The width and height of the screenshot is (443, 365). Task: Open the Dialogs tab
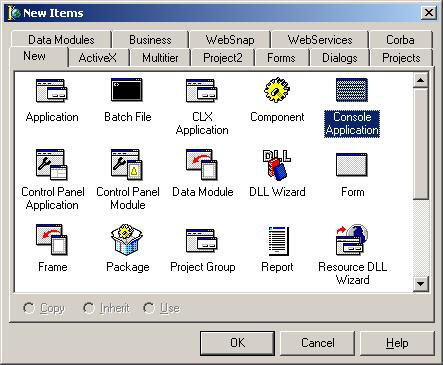(340, 58)
